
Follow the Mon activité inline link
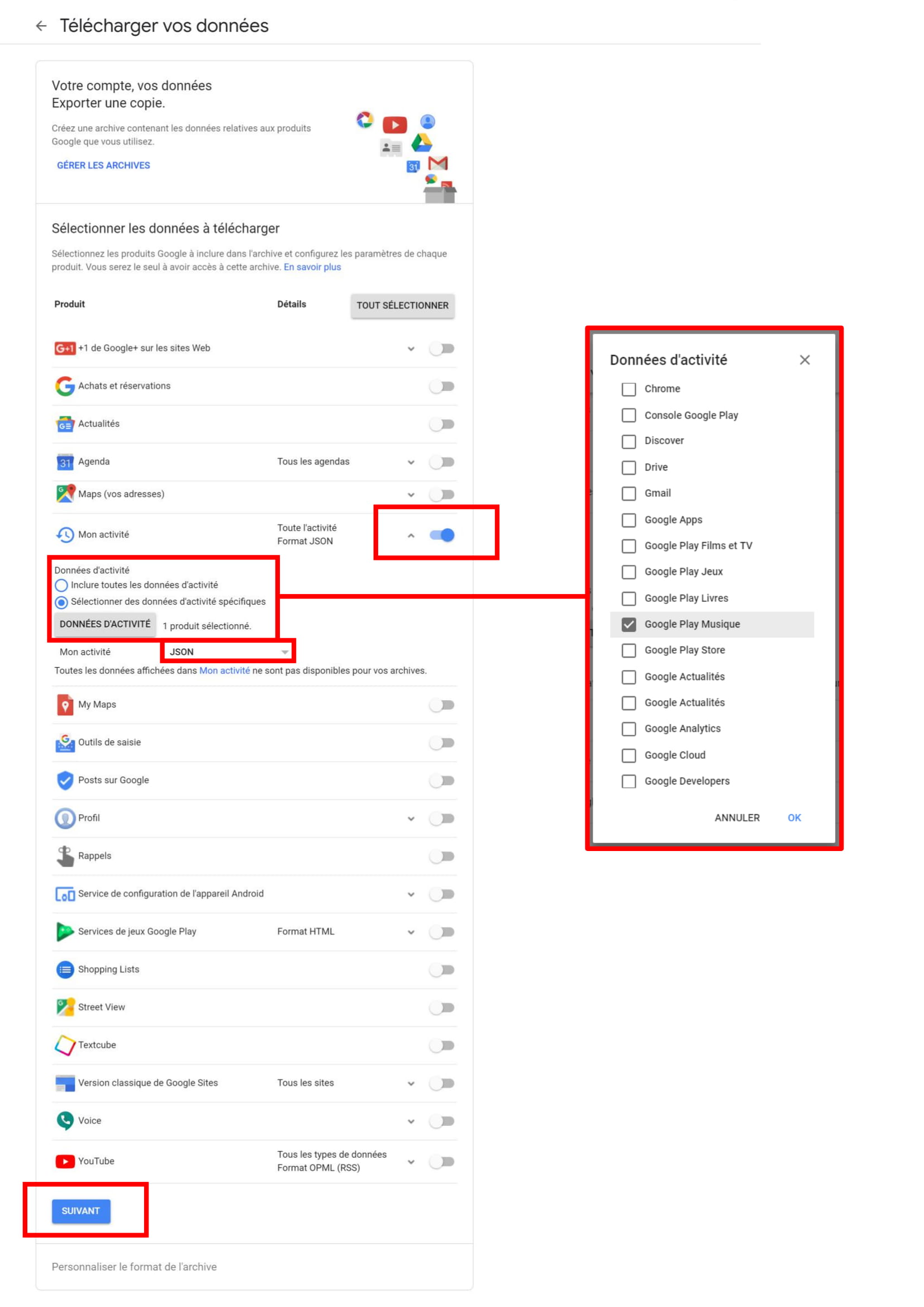(224, 671)
